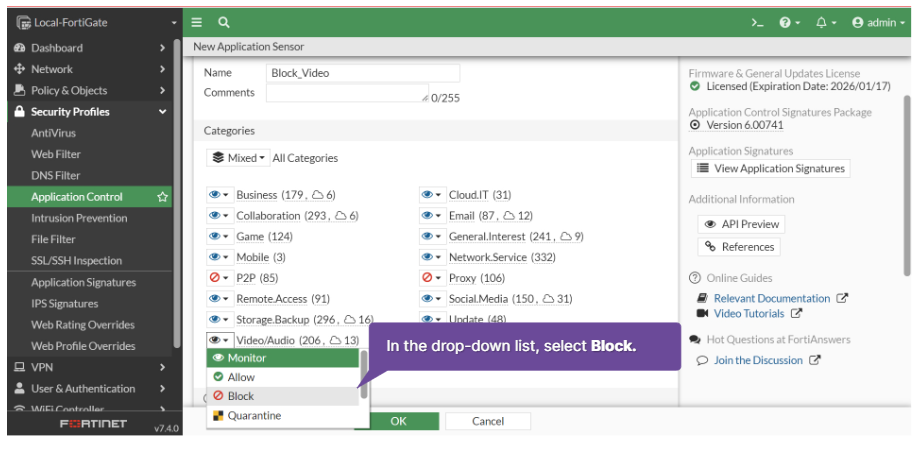Select Block in the action list
Viewport: 920px width, 450px height.
(x=283, y=396)
